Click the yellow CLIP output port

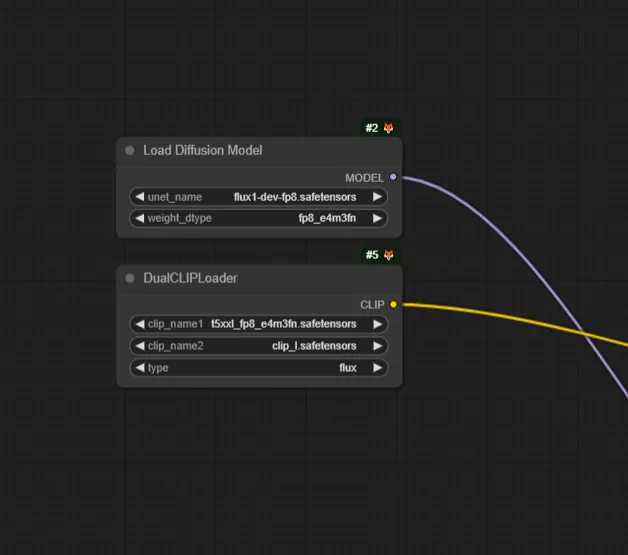coord(393,304)
